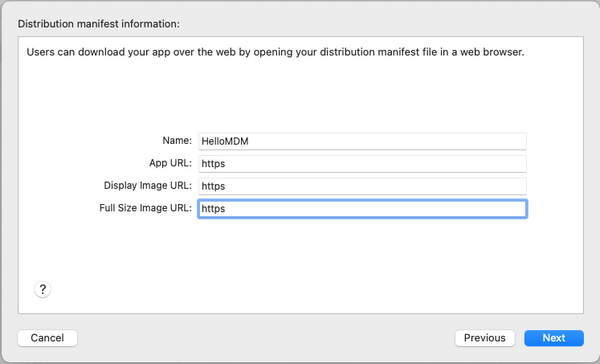Click the Next button

point(554,338)
